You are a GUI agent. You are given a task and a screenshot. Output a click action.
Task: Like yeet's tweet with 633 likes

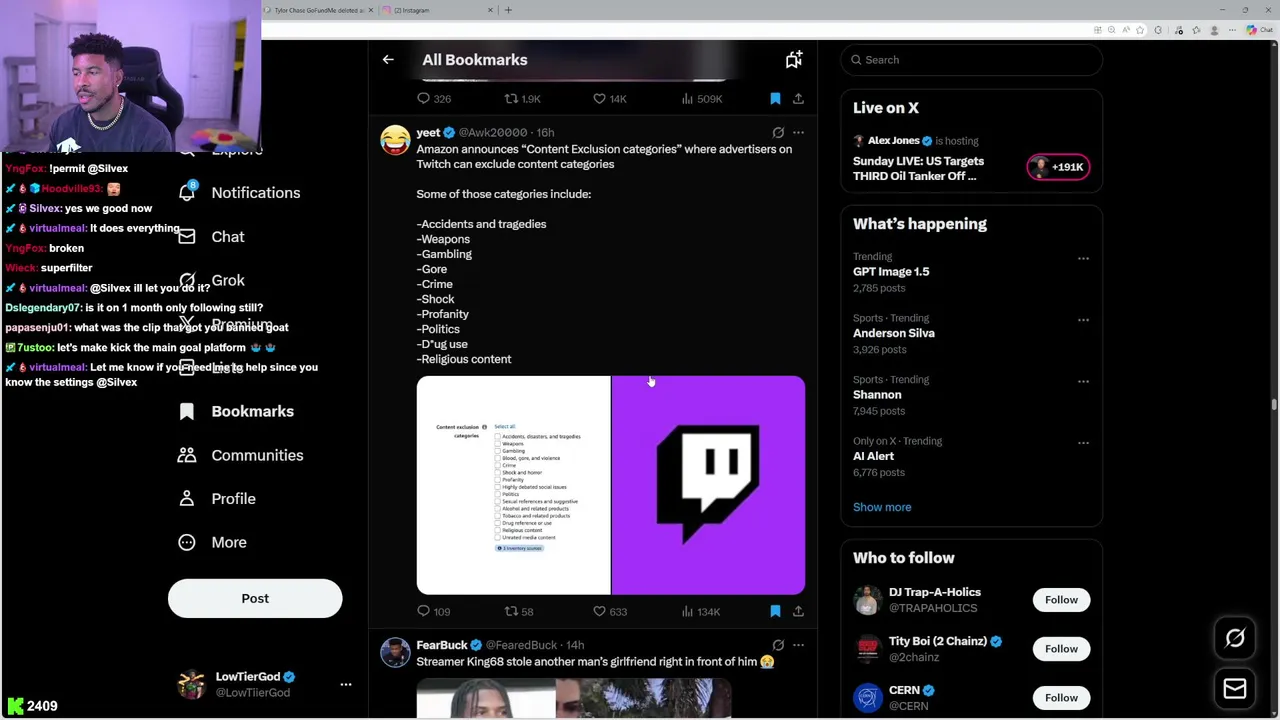[x=609, y=611]
